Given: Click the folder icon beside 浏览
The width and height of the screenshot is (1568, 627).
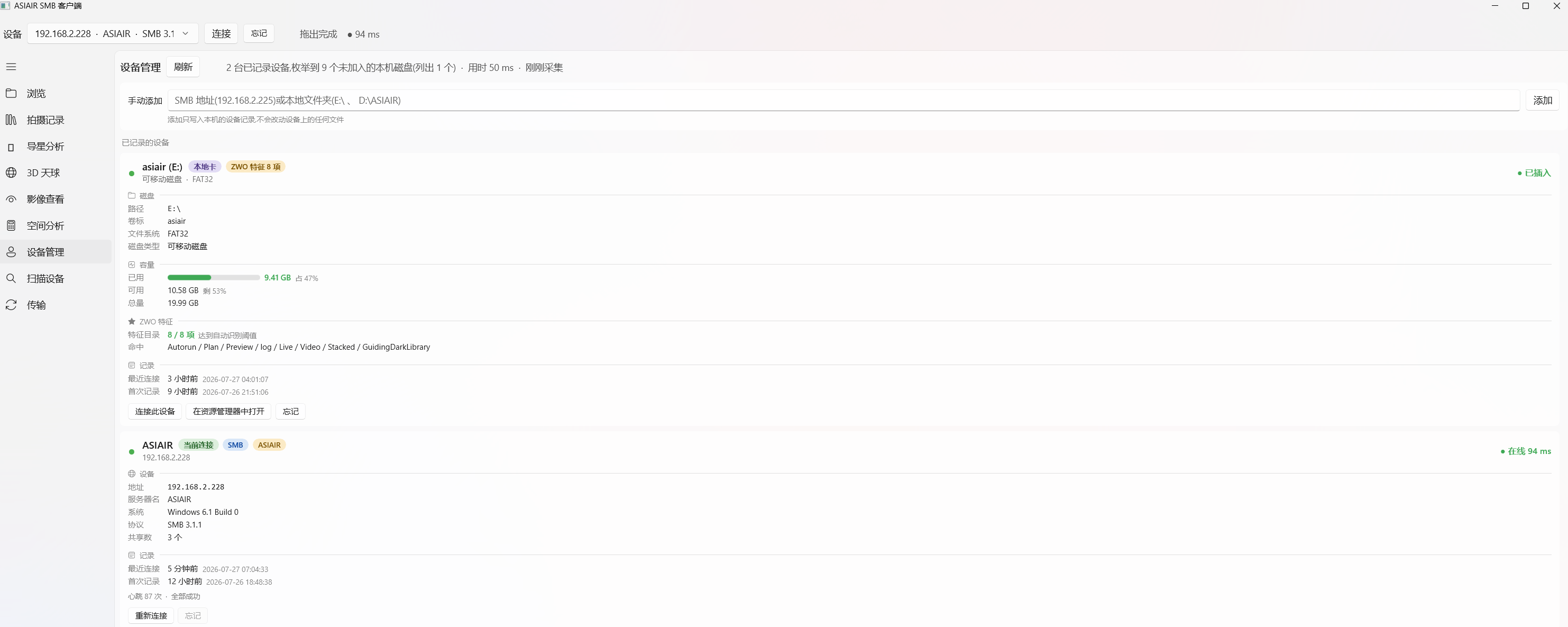Looking at the screenshot, I should pos(11,93).
